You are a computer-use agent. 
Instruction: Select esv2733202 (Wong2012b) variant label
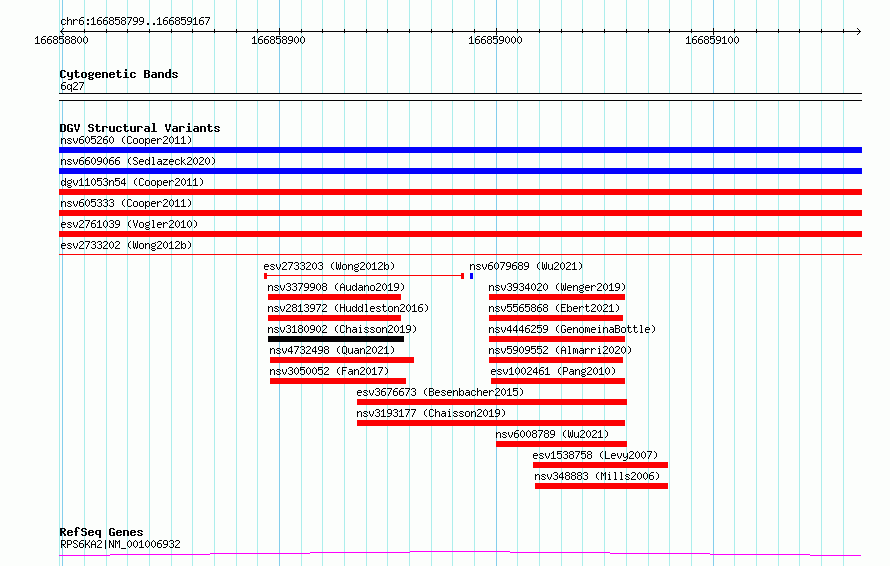126,245
